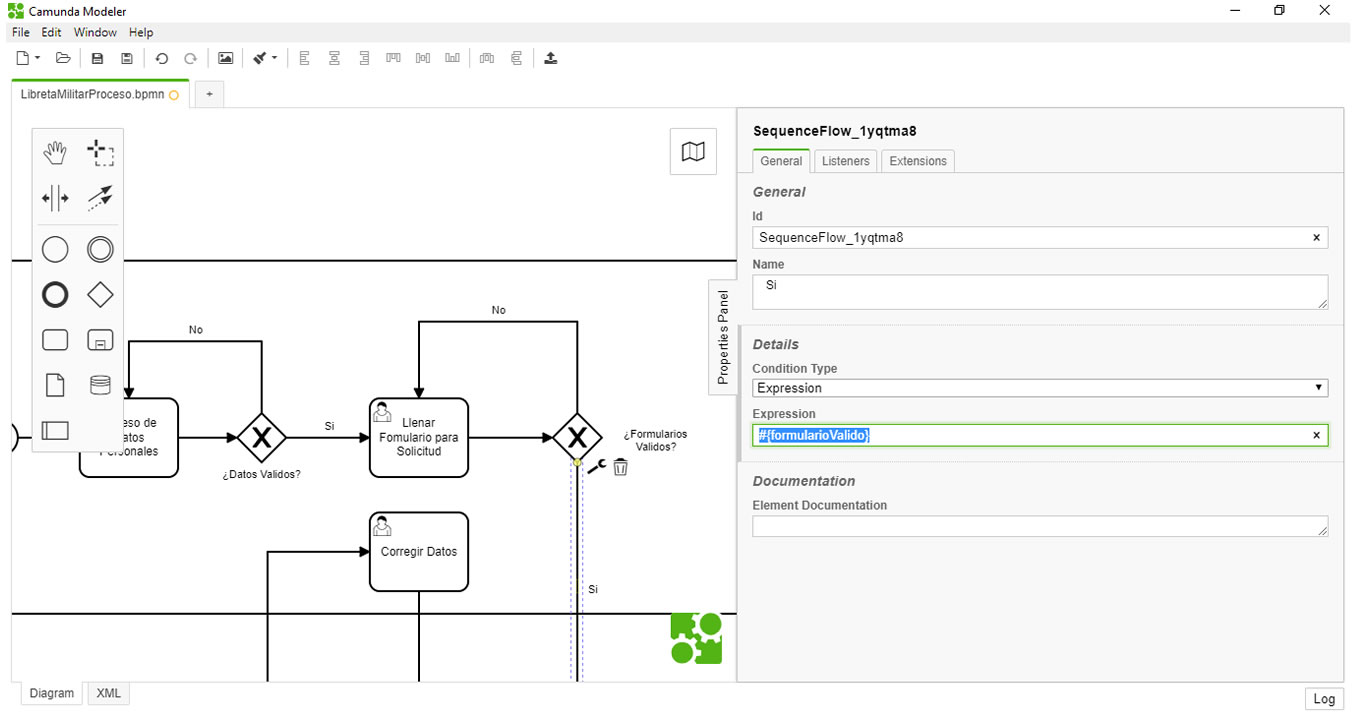Open the Window menu
This screenshot has width=1370, height=720.
point(95,32)
